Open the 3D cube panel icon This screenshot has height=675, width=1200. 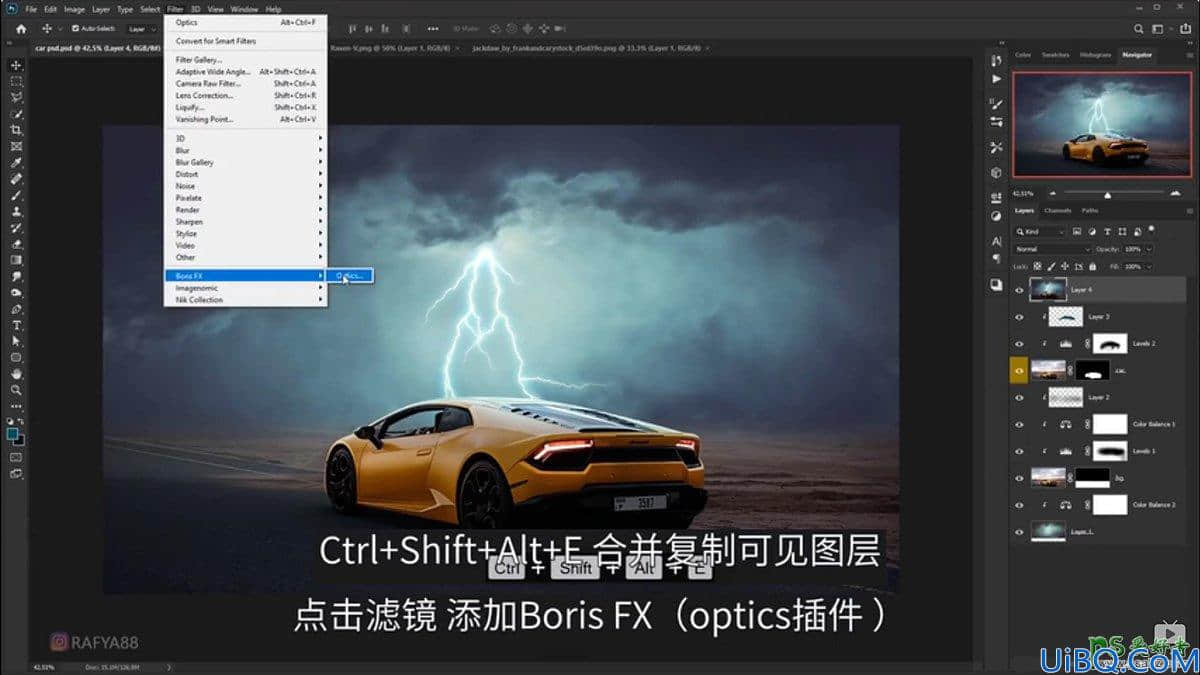coord(996,172)
